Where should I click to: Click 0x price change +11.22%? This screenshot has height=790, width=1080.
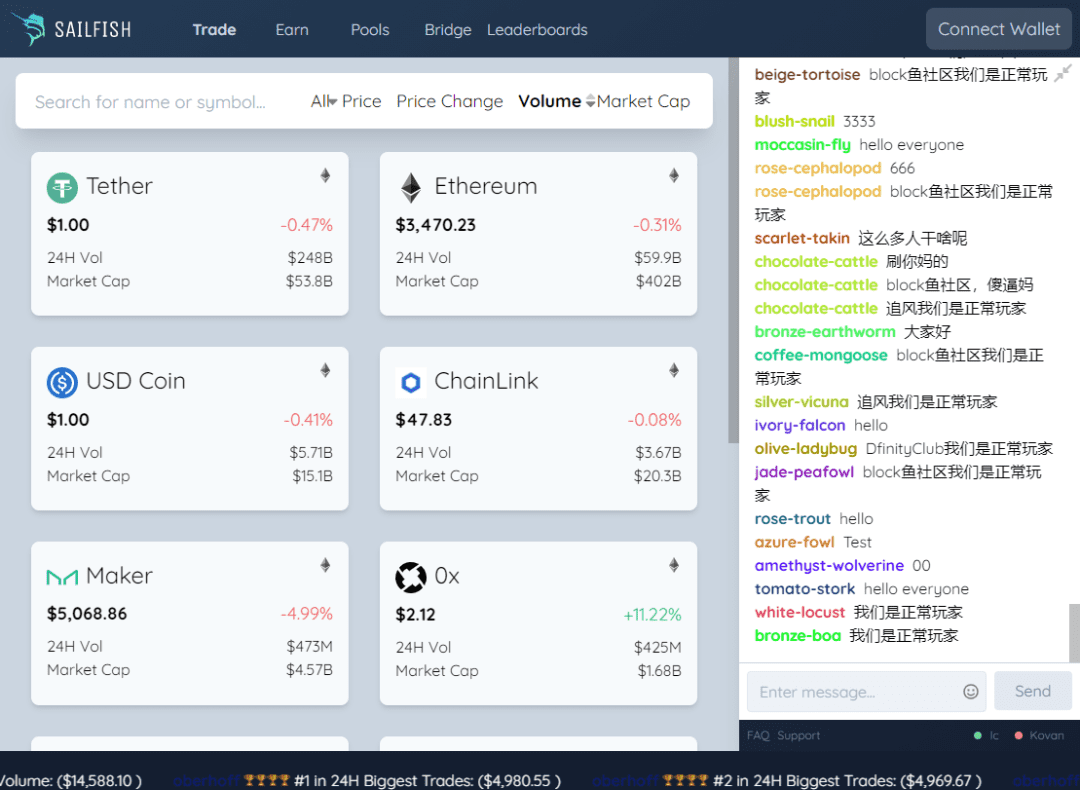click(652, 614)
